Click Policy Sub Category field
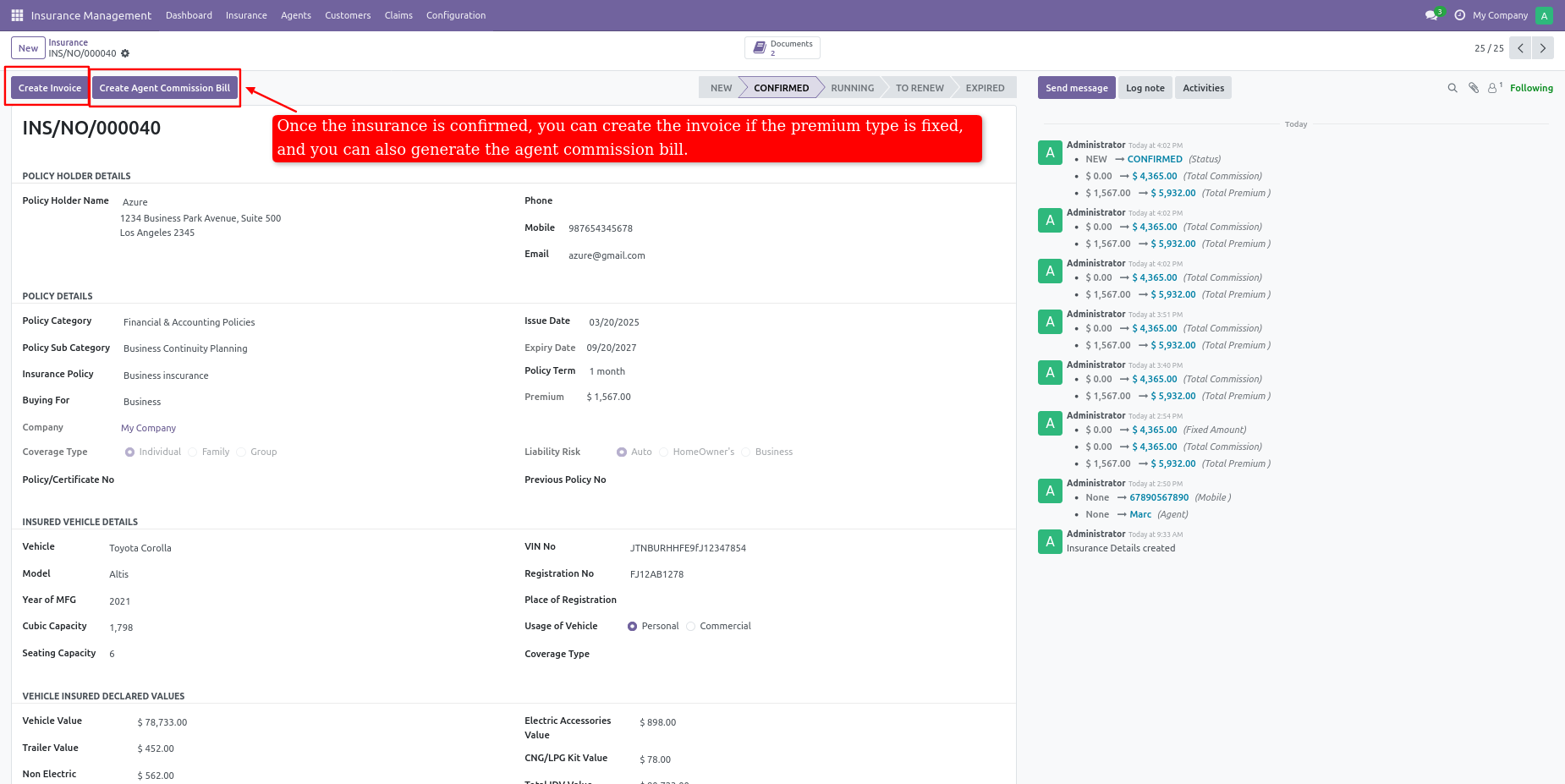Image resolution: width=1565 pixels, height=784 pixels. (x=185, y=348)
